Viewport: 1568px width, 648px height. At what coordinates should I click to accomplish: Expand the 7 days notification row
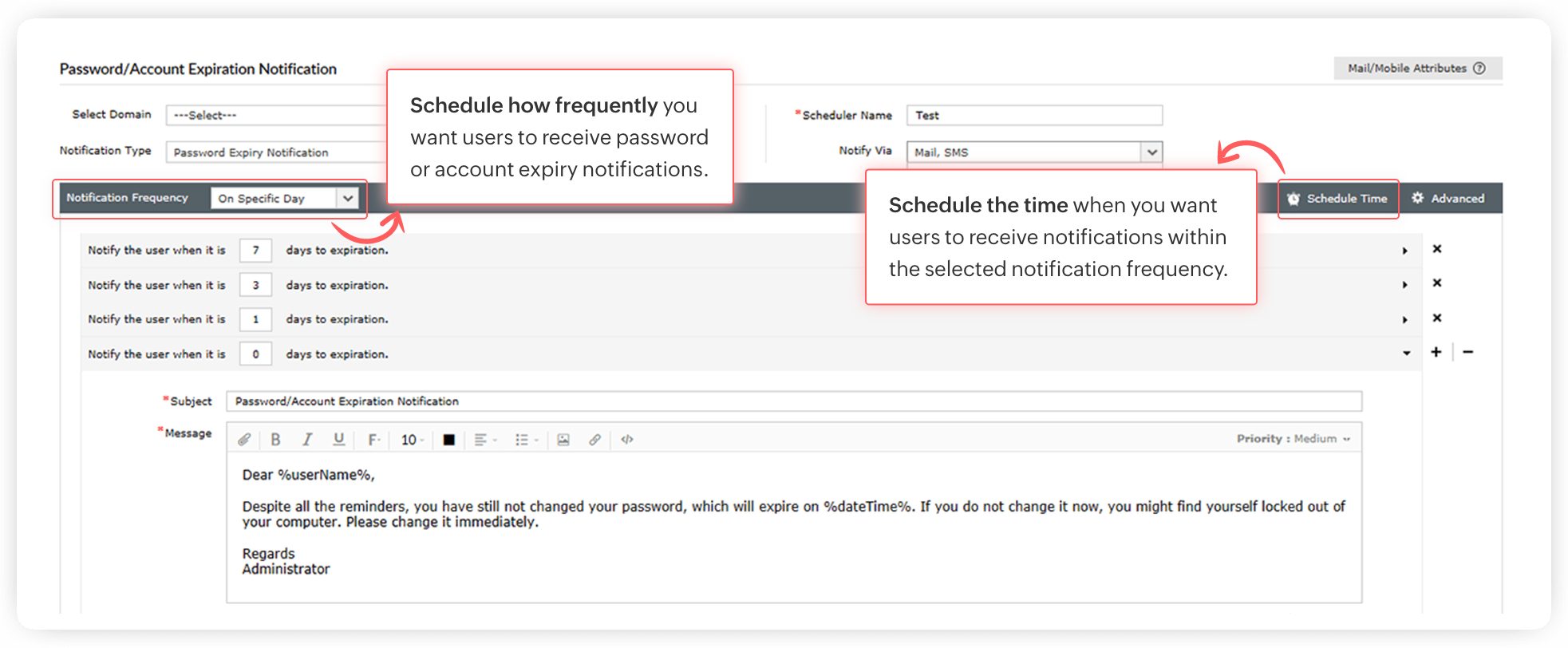tap(1405, 251)
